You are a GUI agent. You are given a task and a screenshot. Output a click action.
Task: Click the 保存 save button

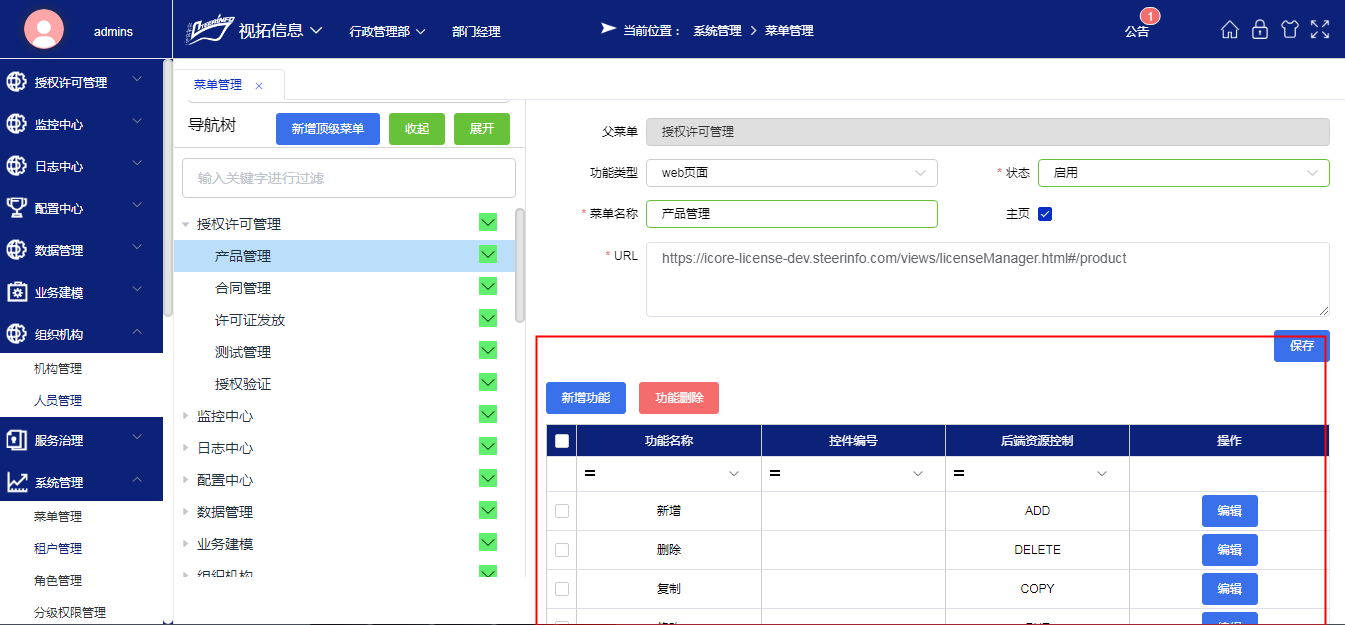[x=1302, y=346]
